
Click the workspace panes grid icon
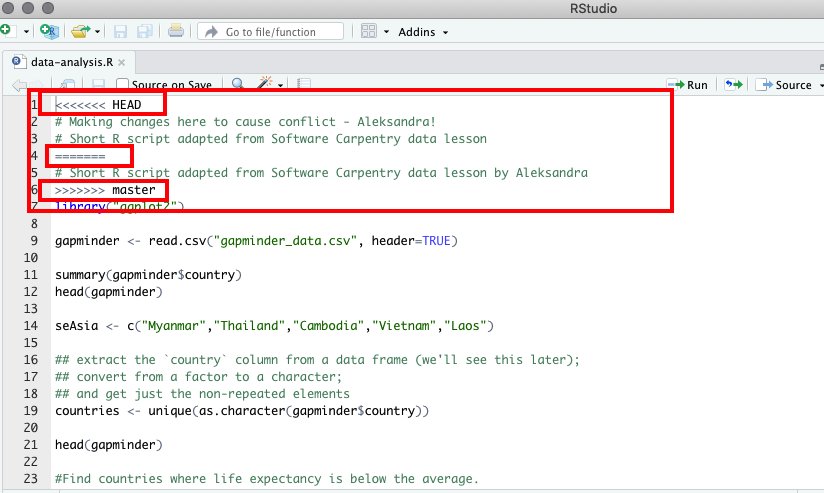click(368, 32)
